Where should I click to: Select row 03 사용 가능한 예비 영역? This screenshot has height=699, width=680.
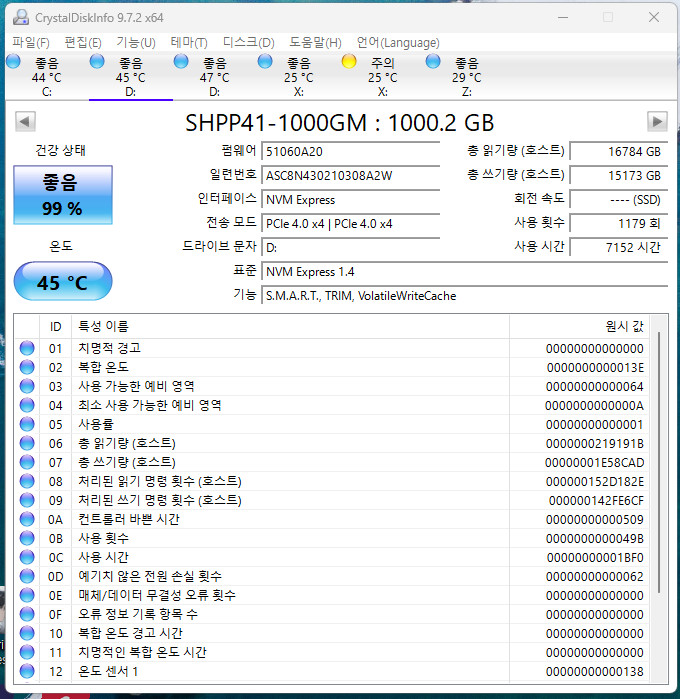pos(332,387)
